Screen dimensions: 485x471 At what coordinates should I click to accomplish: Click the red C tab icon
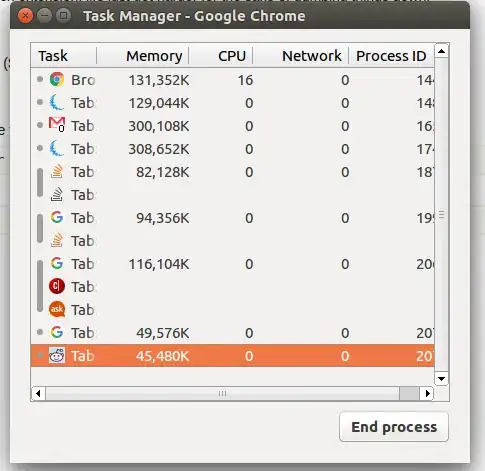coord(57,286)
